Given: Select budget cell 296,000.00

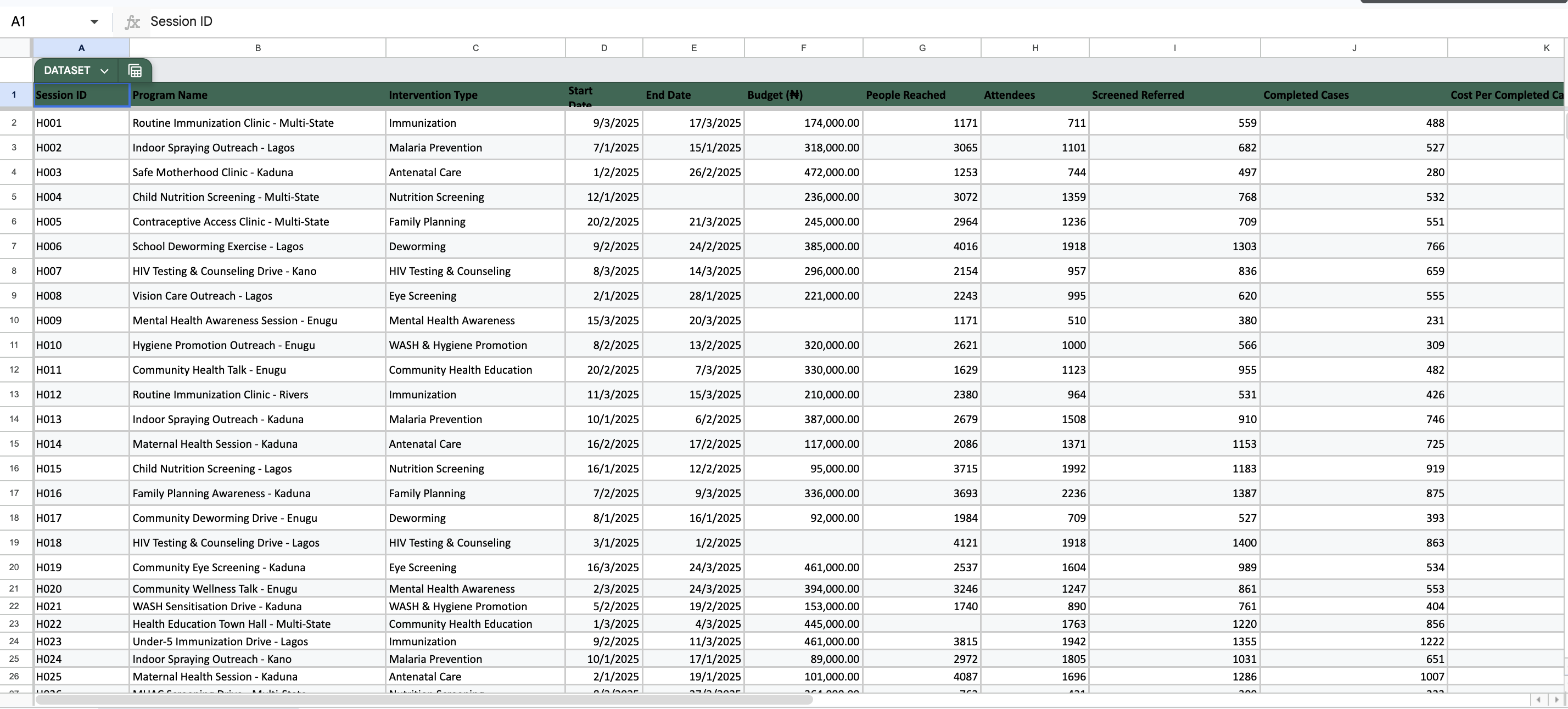Looking at the screenshot, I should click(803, 272).
